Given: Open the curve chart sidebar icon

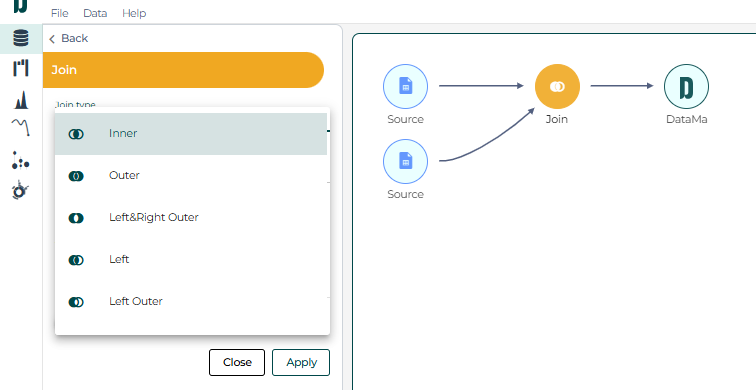Looking at the screenshot, I should coord(21,127).
